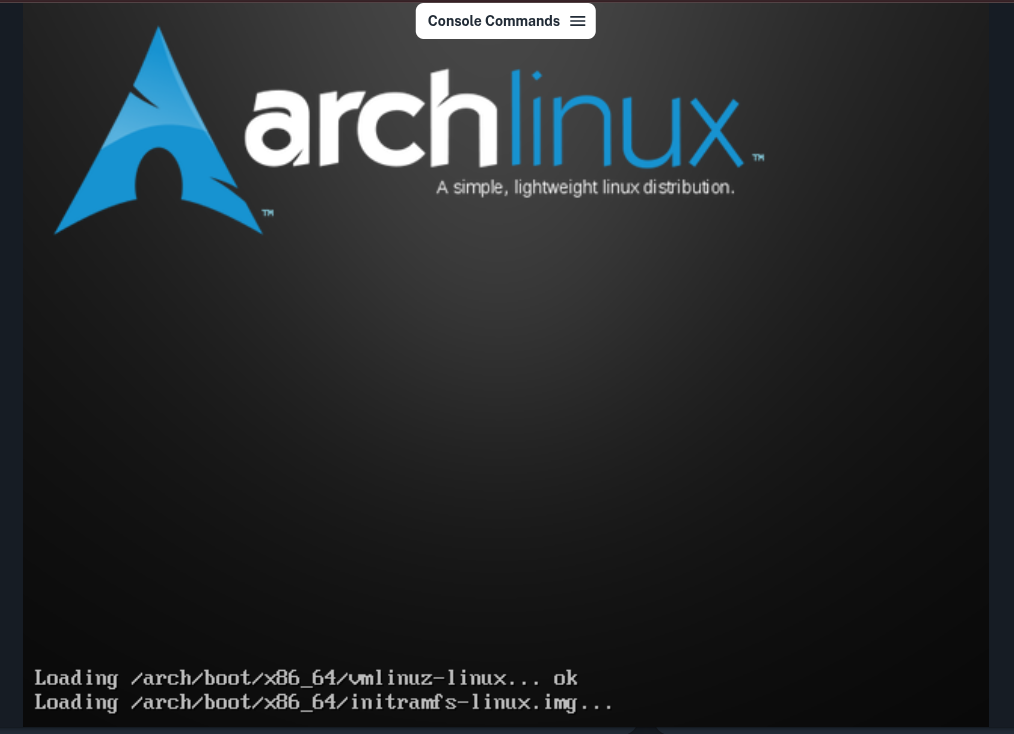Viewport: 1014px width, 734px height.
Task: Open the Console Commands hamburger menu icon
Action: 577,21
